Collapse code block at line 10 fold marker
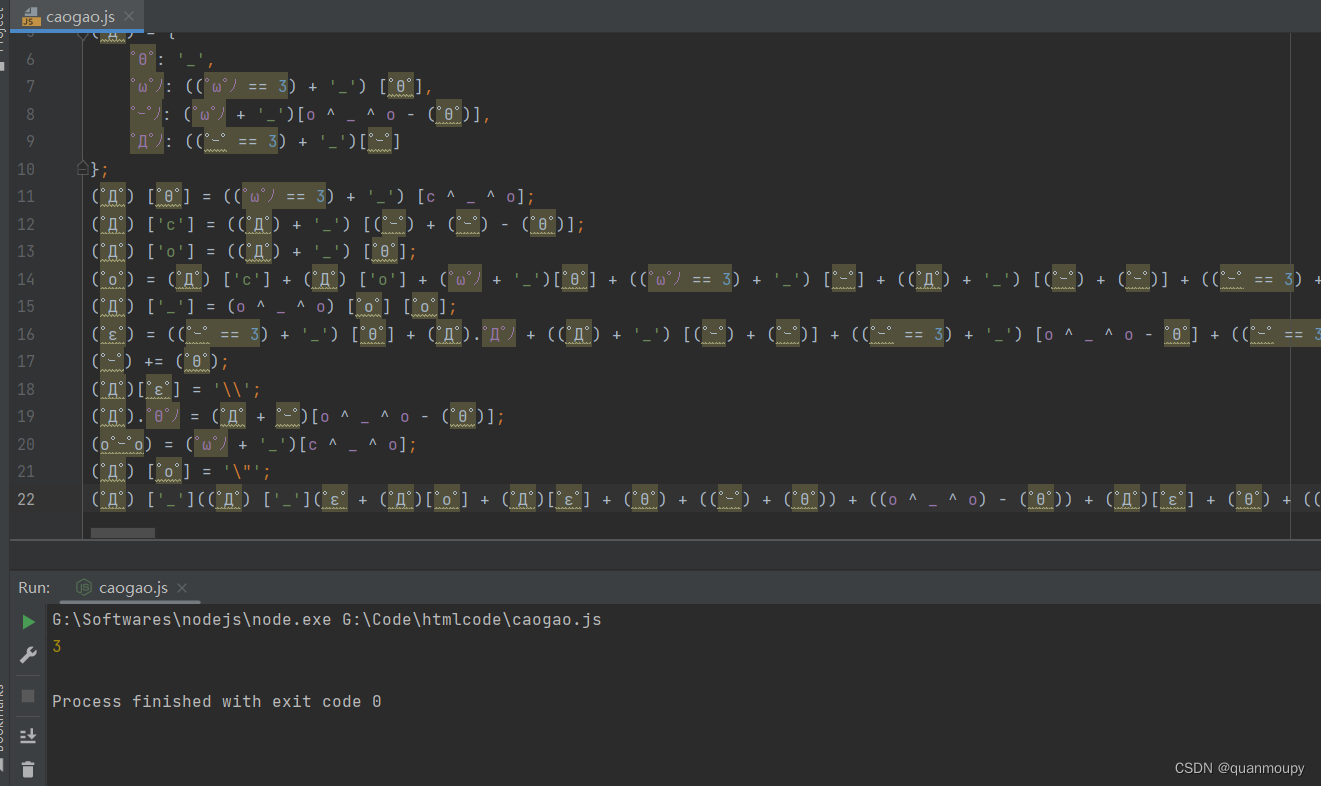This screenshot has width=1321, height=786. (83, 168)
